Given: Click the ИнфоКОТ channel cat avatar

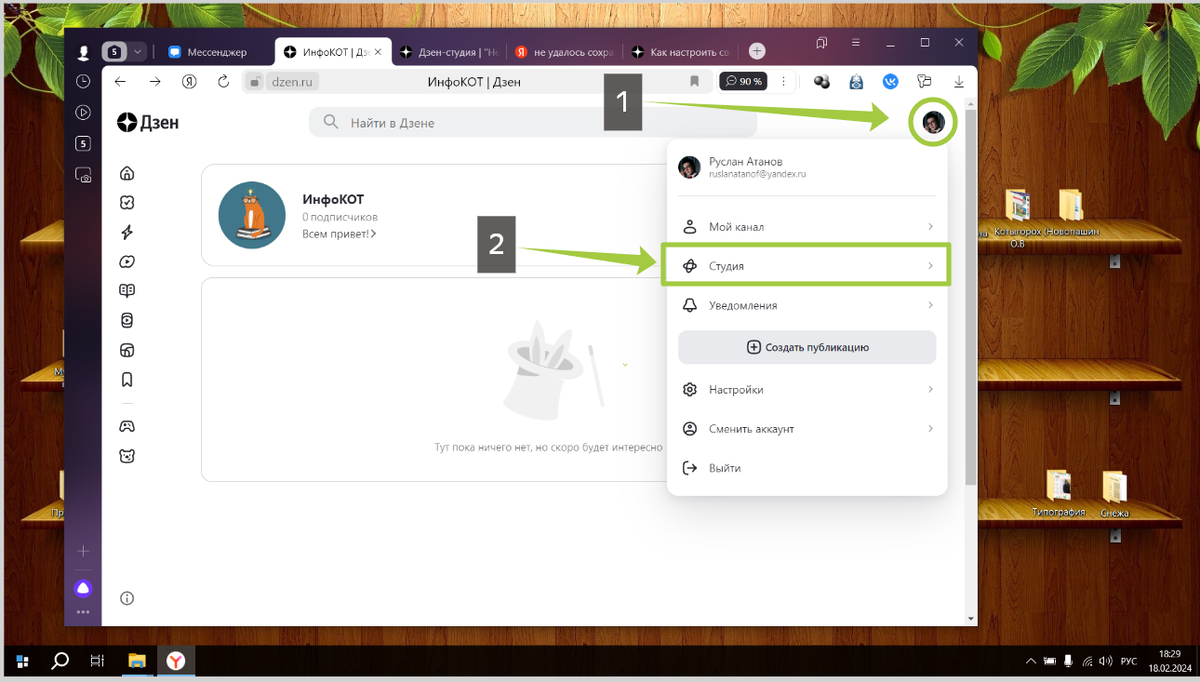Looking at the screenshot, I should [x=252, y=215].
